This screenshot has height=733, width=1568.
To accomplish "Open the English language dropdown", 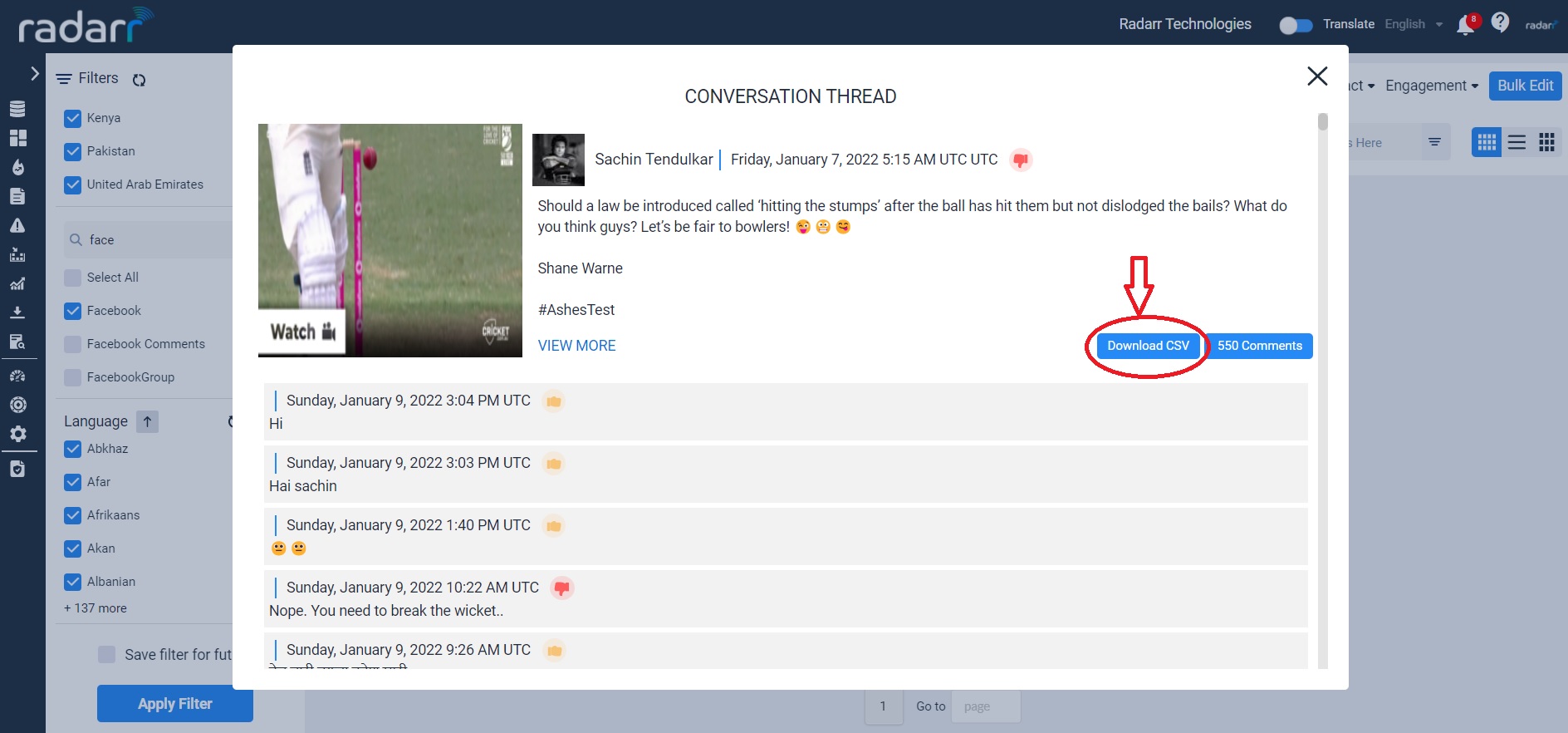I will pos(1414,24).
